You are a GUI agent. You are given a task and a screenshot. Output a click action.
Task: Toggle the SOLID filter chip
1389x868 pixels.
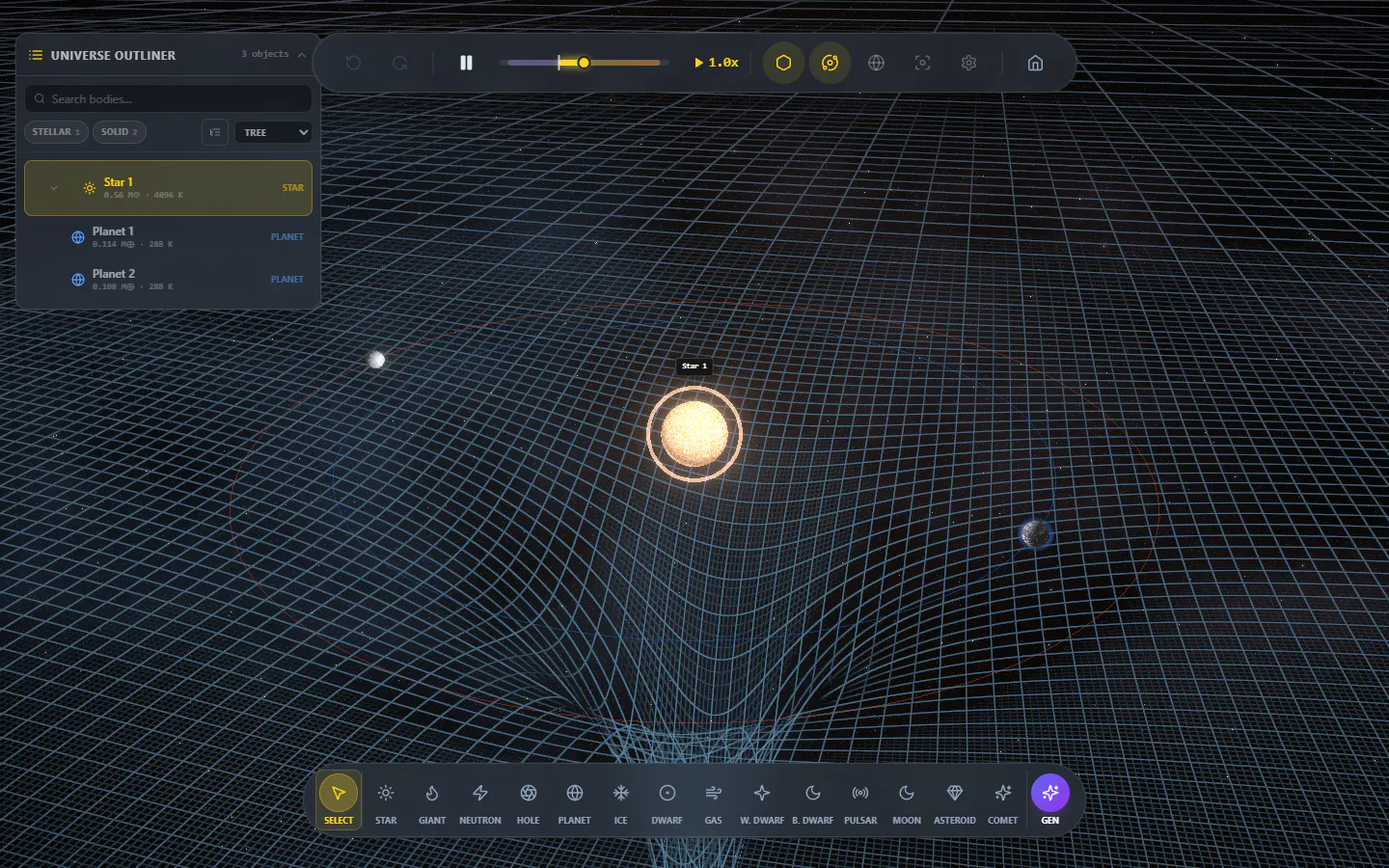click(x=120, y=132)
